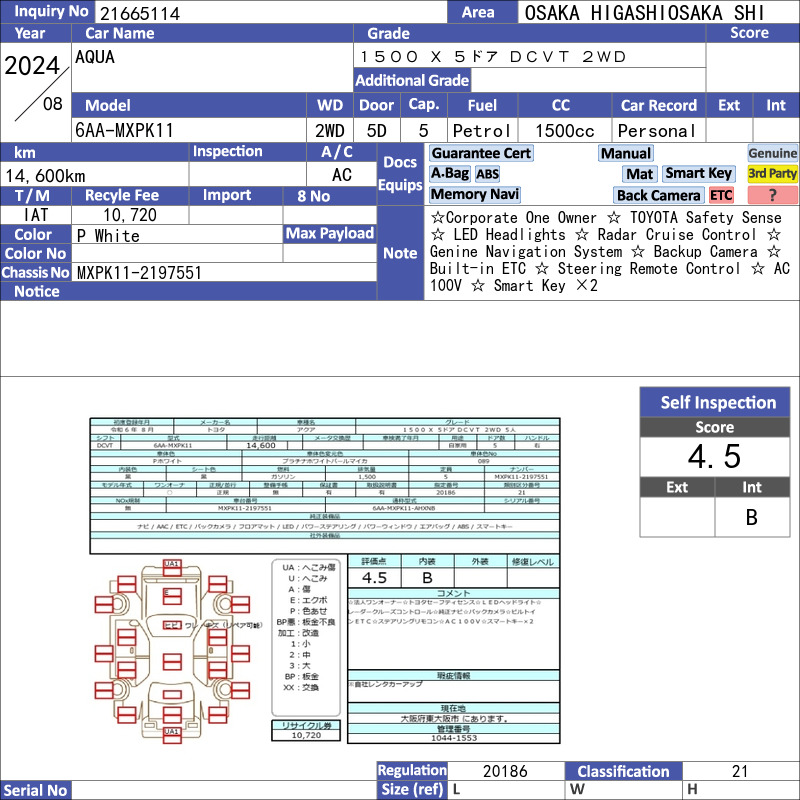Click the ABS equipment badge
The image size is (800, 800).
click(487, 174)
